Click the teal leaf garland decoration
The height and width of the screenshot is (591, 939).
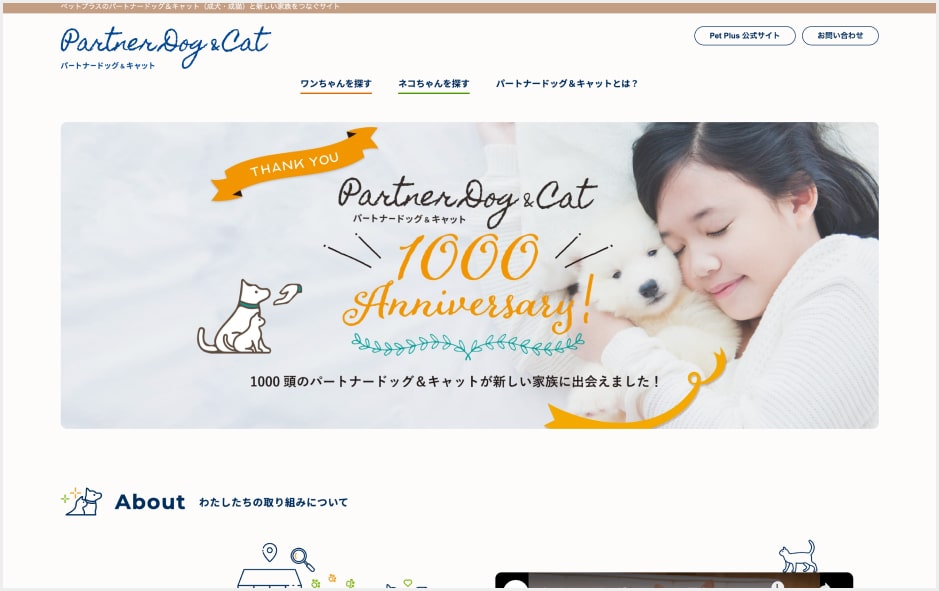tap(468, 345)
